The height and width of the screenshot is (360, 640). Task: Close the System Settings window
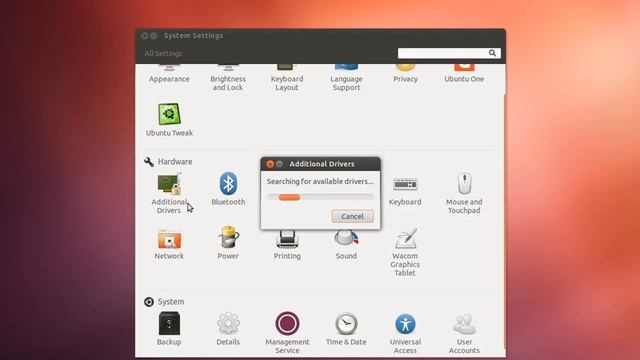(144, 36)
